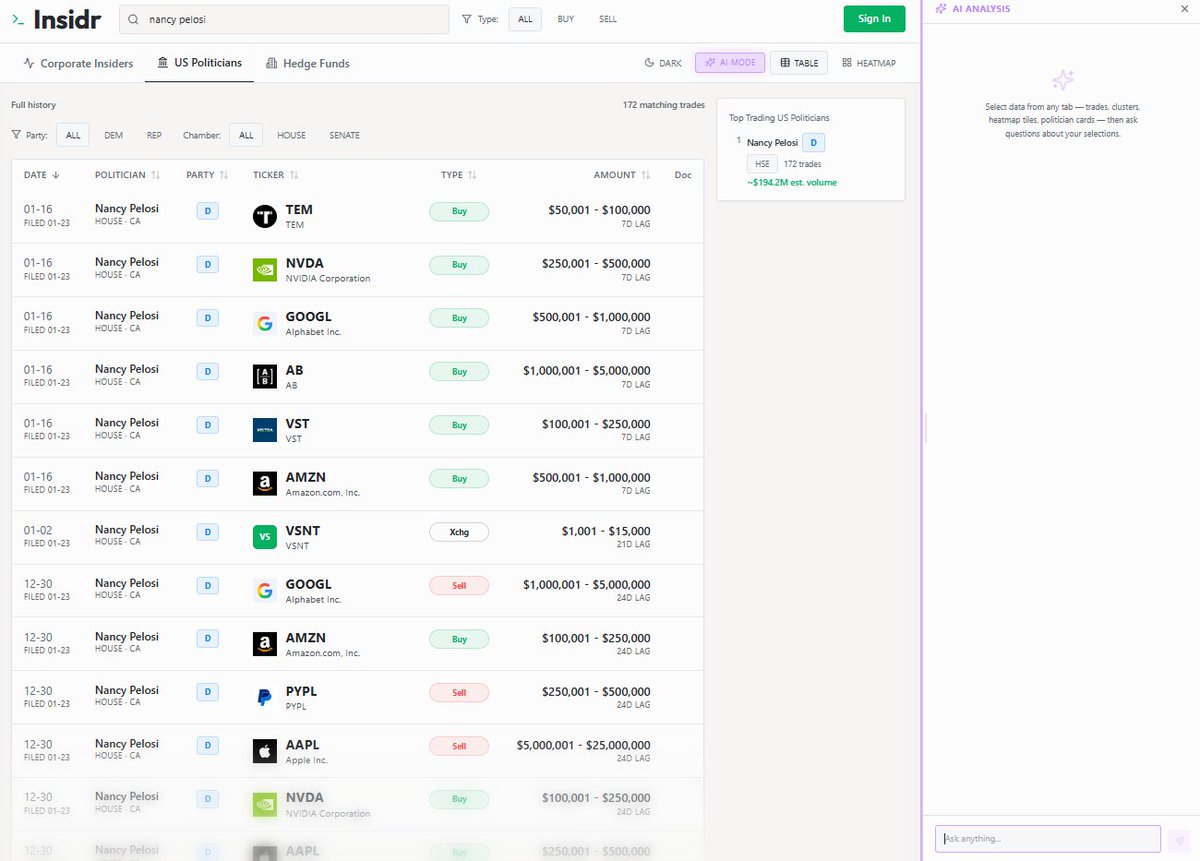This screenshot has height=861, width=1200.
Task: Open the US Politicians tab
Action: click(x=199, y=63)
